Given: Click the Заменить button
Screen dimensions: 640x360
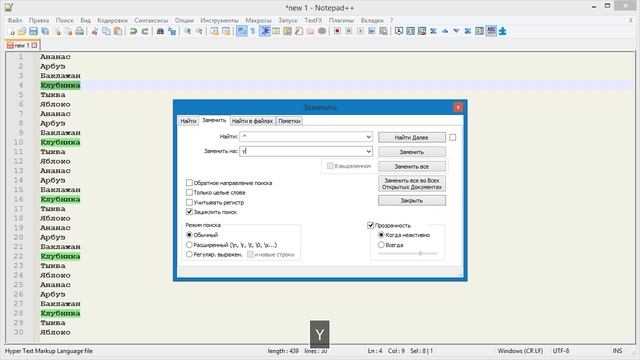Looking at the screenshot, I should pos(411,152).
